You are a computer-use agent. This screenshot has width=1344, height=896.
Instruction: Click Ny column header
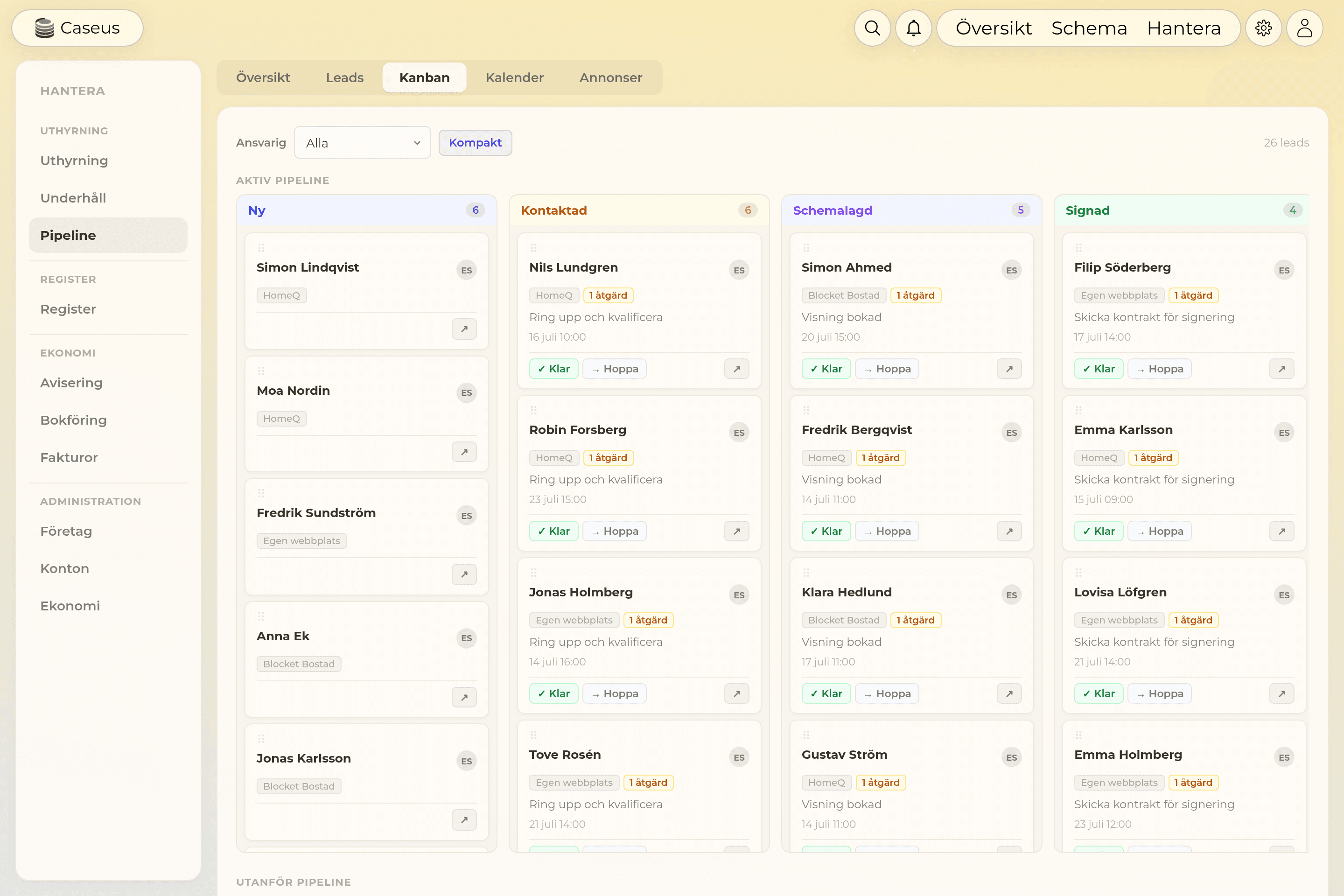coord(366,210)
